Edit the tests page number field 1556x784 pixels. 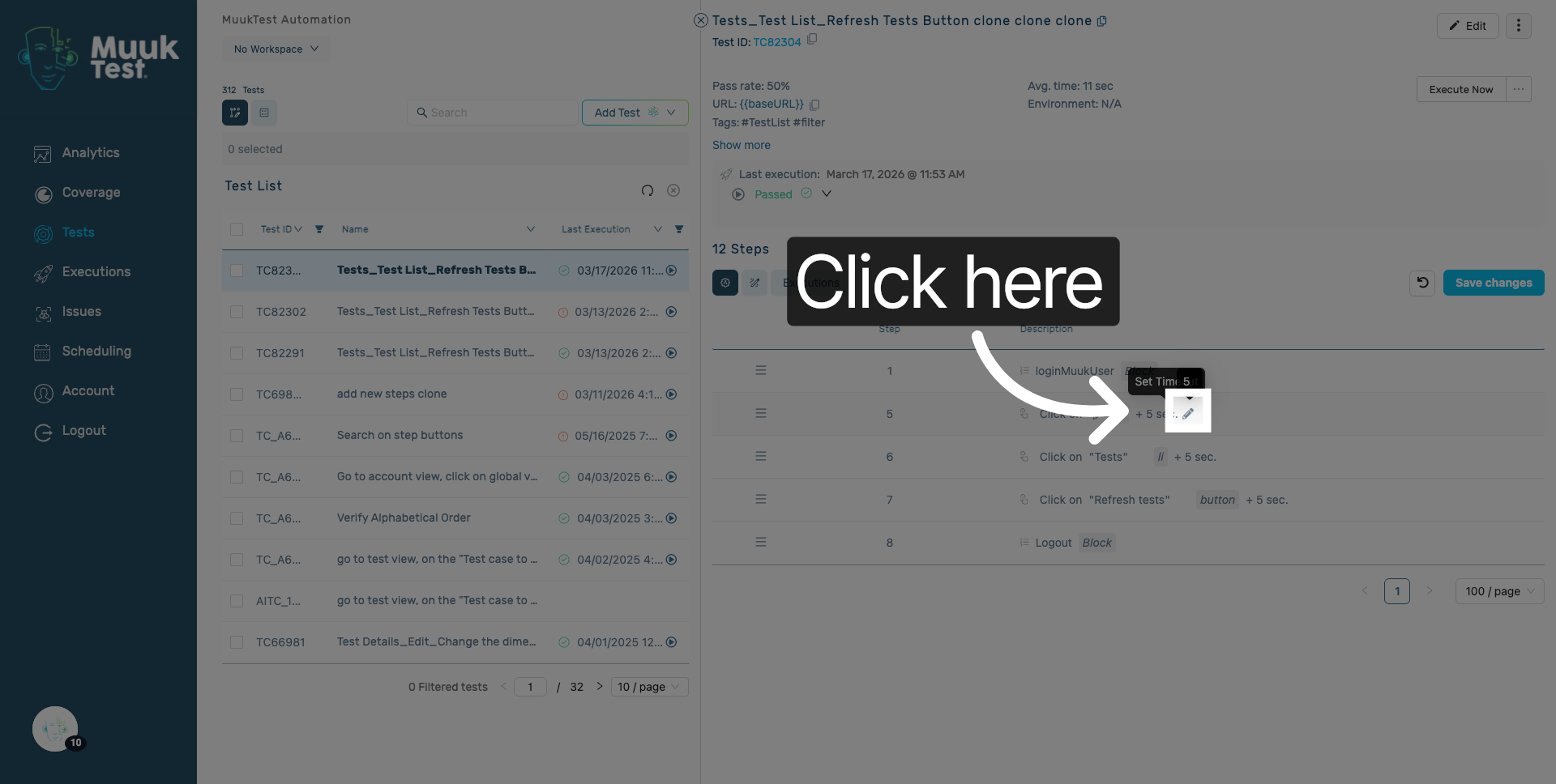point(530,687)
